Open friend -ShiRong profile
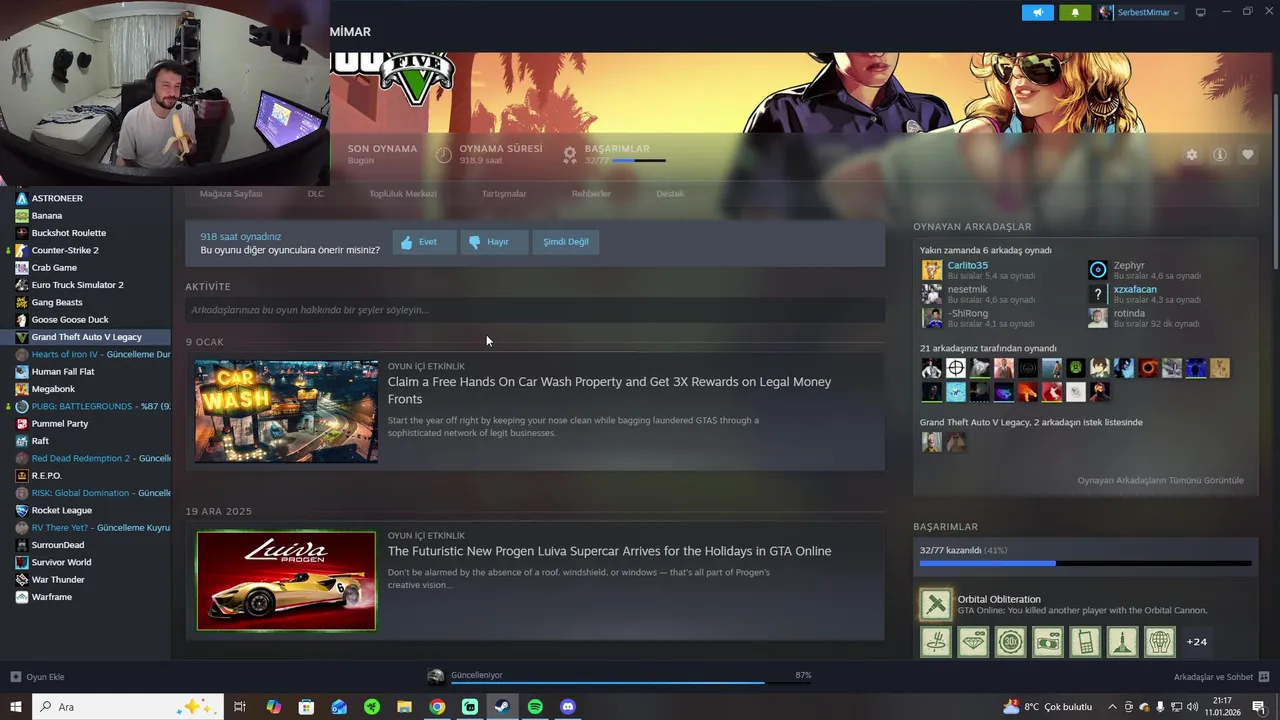1280x720 pixels. click(x=968, y=314)
